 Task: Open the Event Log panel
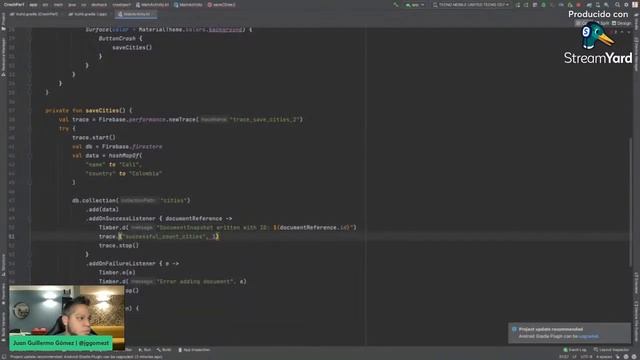click(575, 350)
